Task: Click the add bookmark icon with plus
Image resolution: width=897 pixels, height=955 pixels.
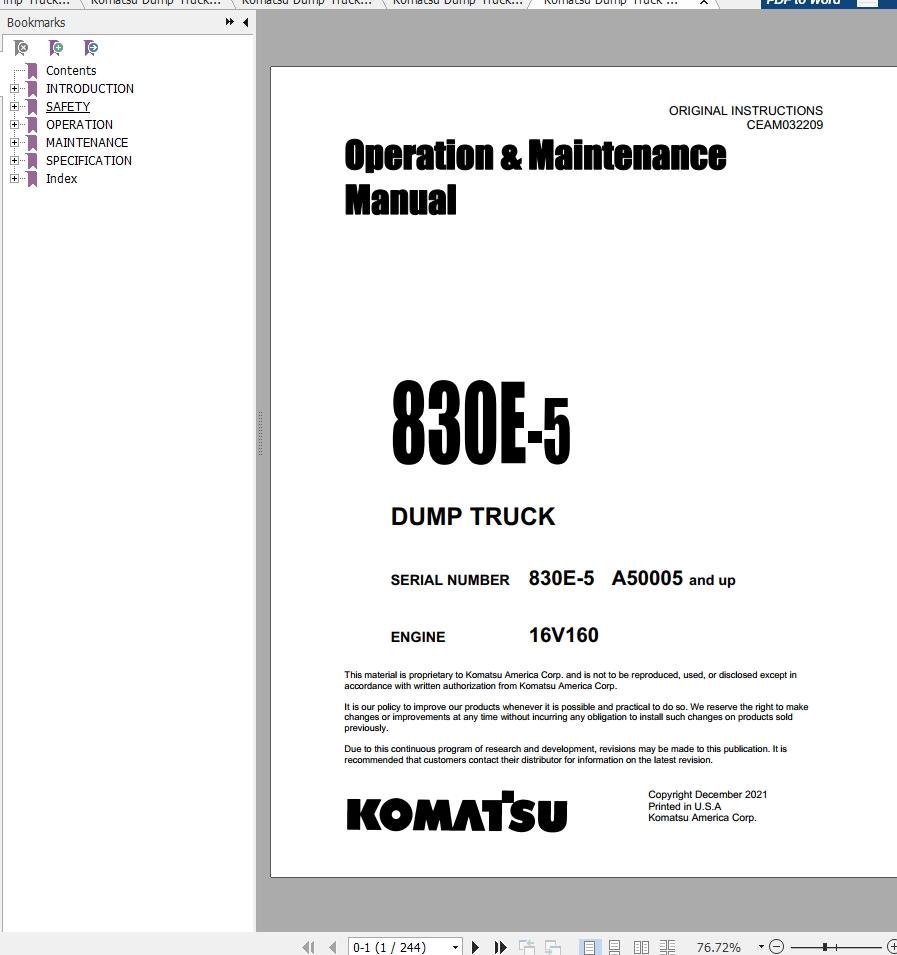Action: [55, 48]
